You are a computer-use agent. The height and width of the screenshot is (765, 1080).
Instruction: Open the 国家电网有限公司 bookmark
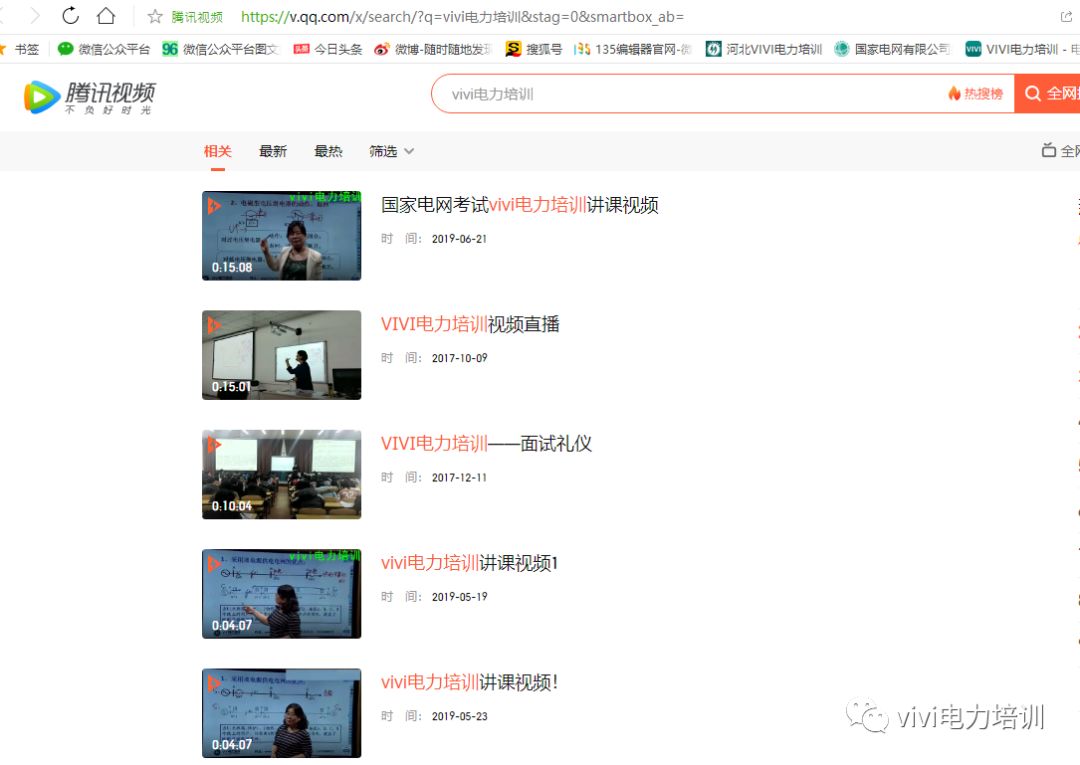tap(892, 49)
